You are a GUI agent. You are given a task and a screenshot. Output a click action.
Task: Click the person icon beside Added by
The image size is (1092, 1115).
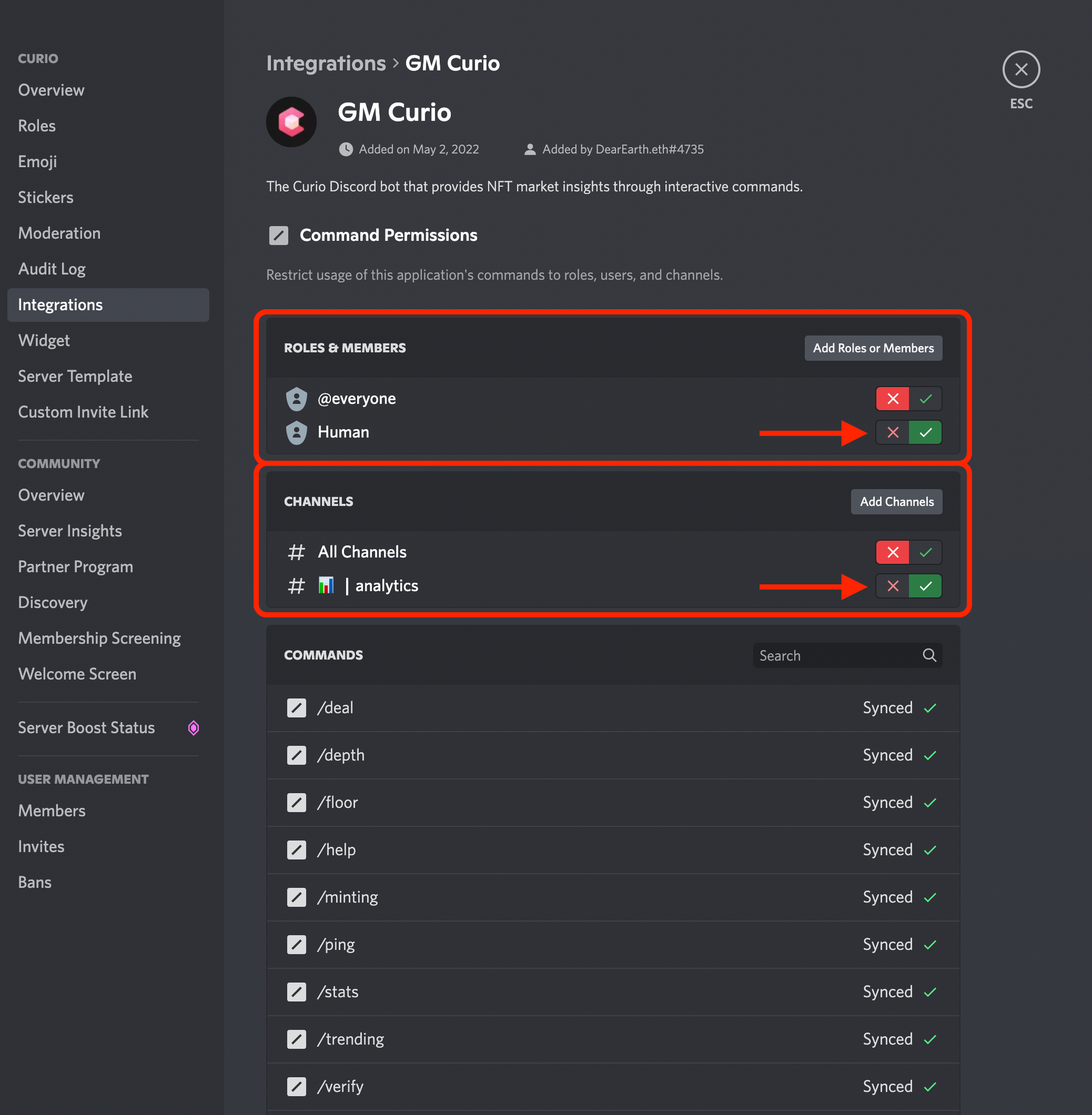[530, 149]
